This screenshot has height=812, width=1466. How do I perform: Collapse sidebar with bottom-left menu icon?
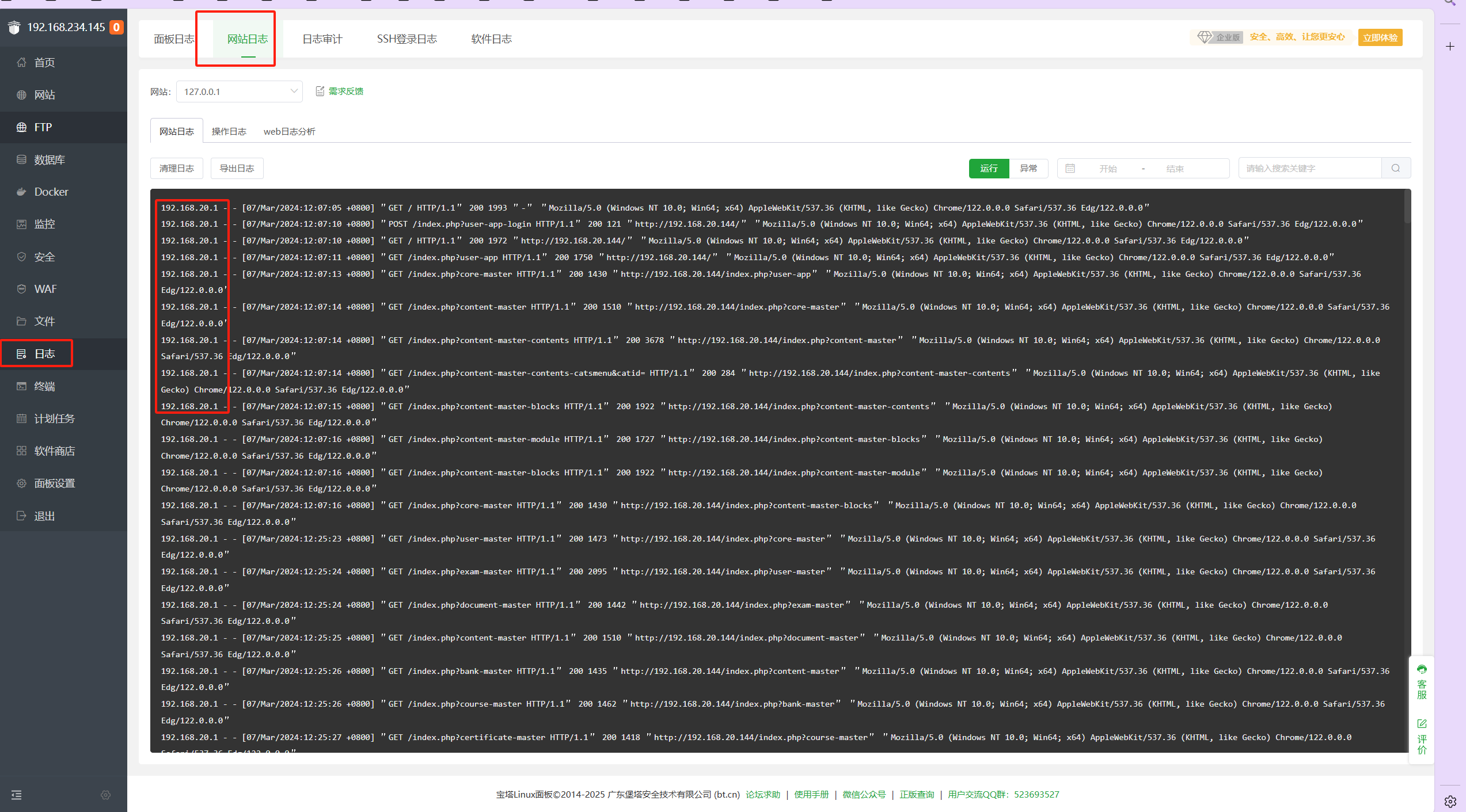coord(17,795)
